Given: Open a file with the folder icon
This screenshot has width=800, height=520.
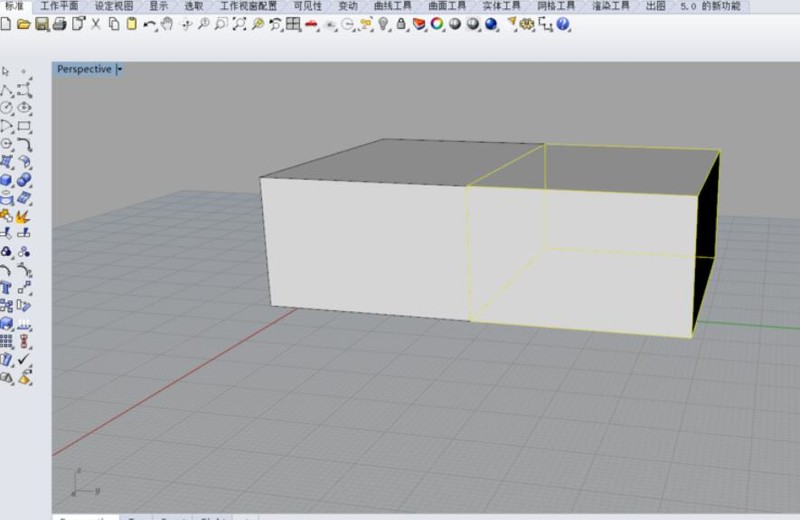Looking at the screenshot, I should coord(23,24).
